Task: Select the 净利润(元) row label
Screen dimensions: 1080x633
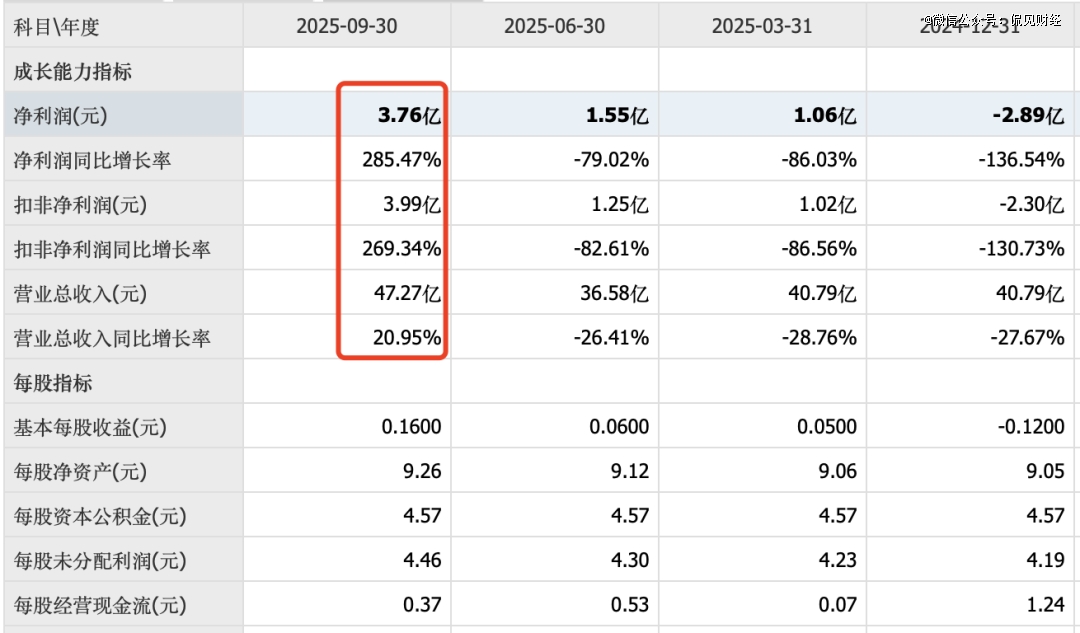Action: (x=60, y=116)
